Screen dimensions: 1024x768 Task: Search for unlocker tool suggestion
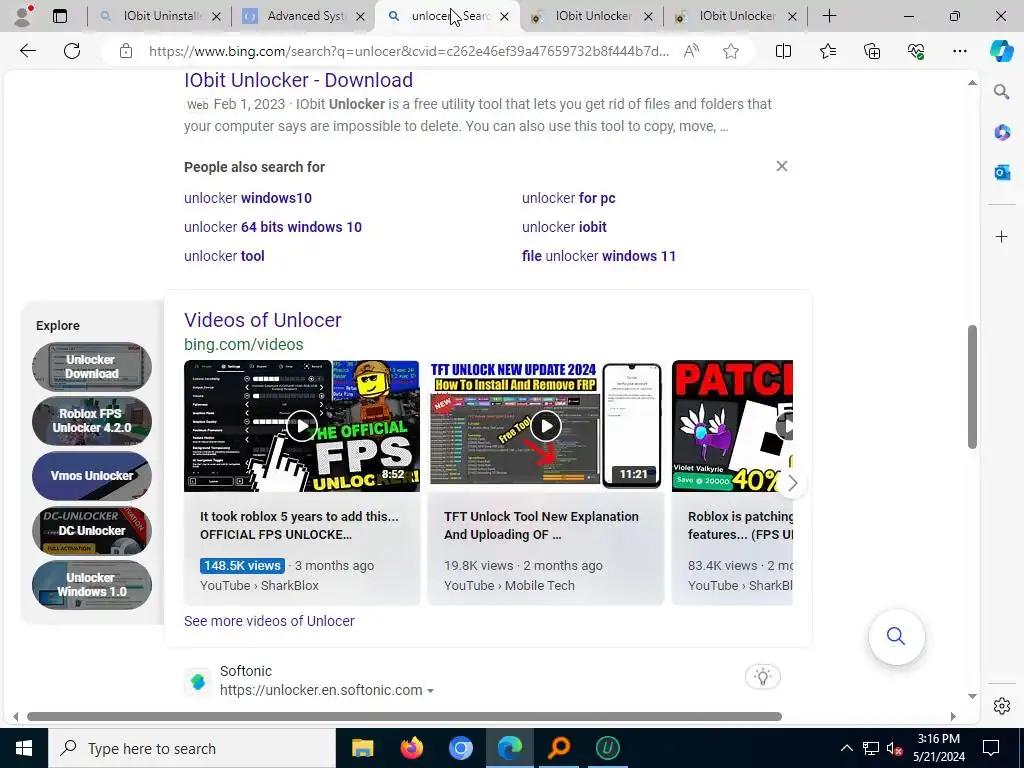click(224, 256)
